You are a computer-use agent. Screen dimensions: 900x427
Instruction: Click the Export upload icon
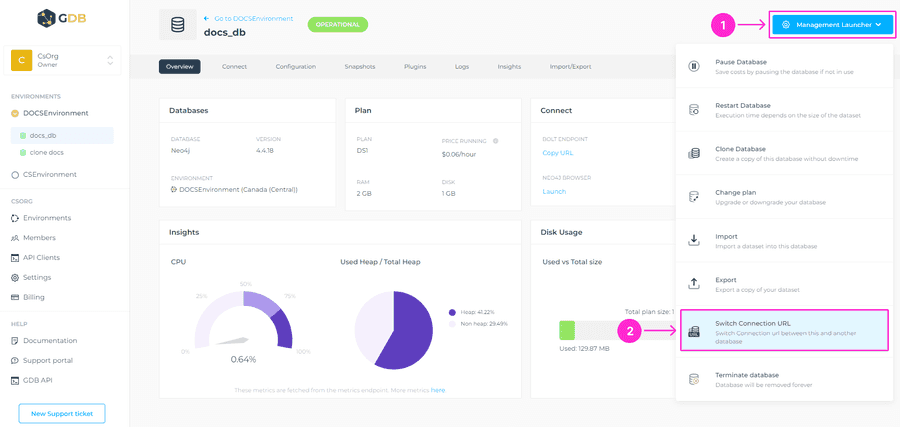click(x=694, y=284)
